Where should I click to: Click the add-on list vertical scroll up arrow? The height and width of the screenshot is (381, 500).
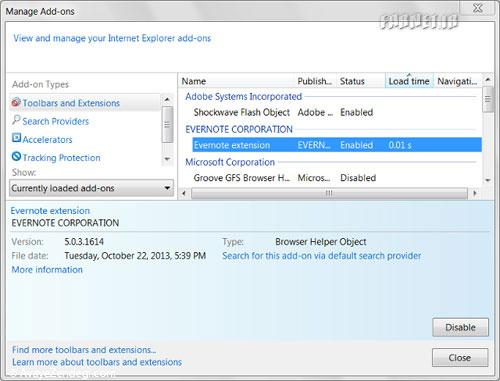coord(487,80)
